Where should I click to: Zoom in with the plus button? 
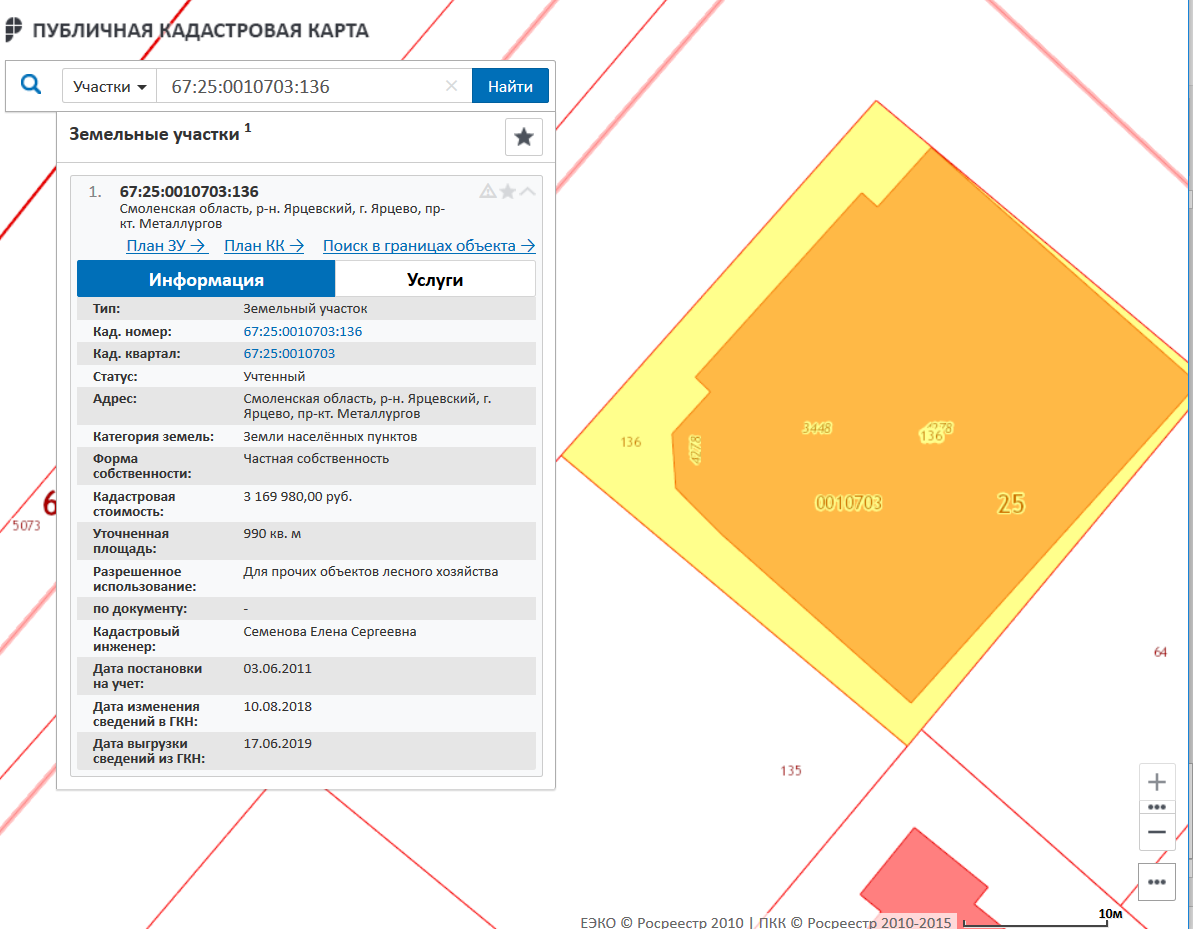point(1157,782)
